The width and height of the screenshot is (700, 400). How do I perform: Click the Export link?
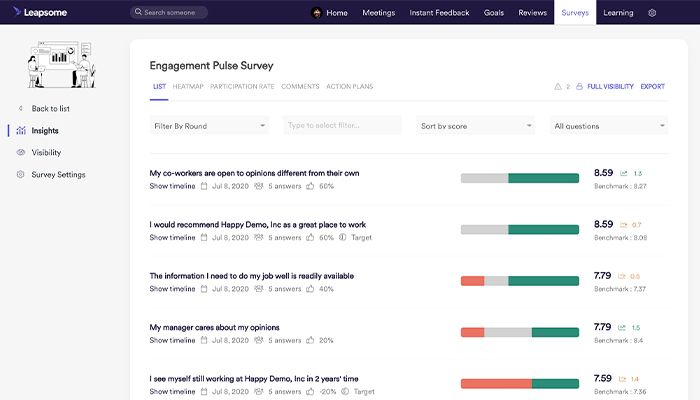[652, 87]
